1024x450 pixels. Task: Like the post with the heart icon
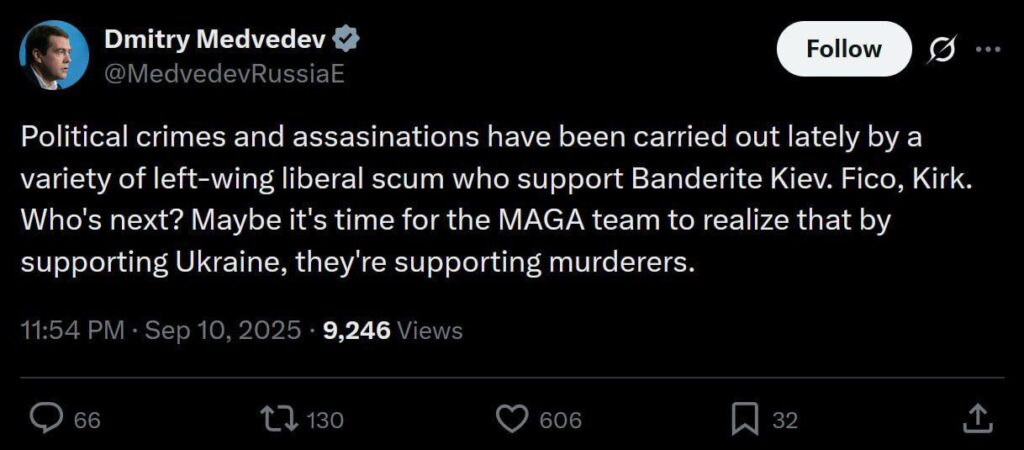(511, 420)
